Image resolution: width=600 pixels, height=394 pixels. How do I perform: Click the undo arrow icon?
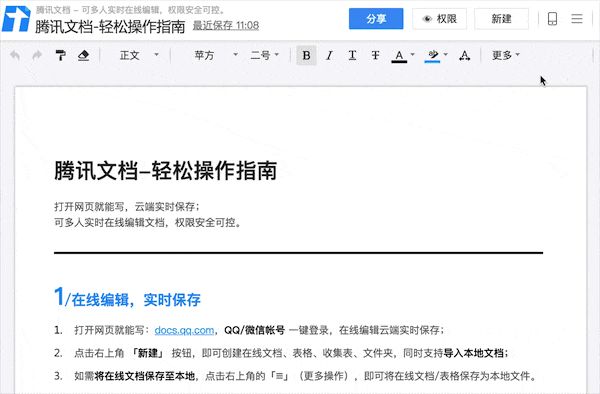(15, 55)
